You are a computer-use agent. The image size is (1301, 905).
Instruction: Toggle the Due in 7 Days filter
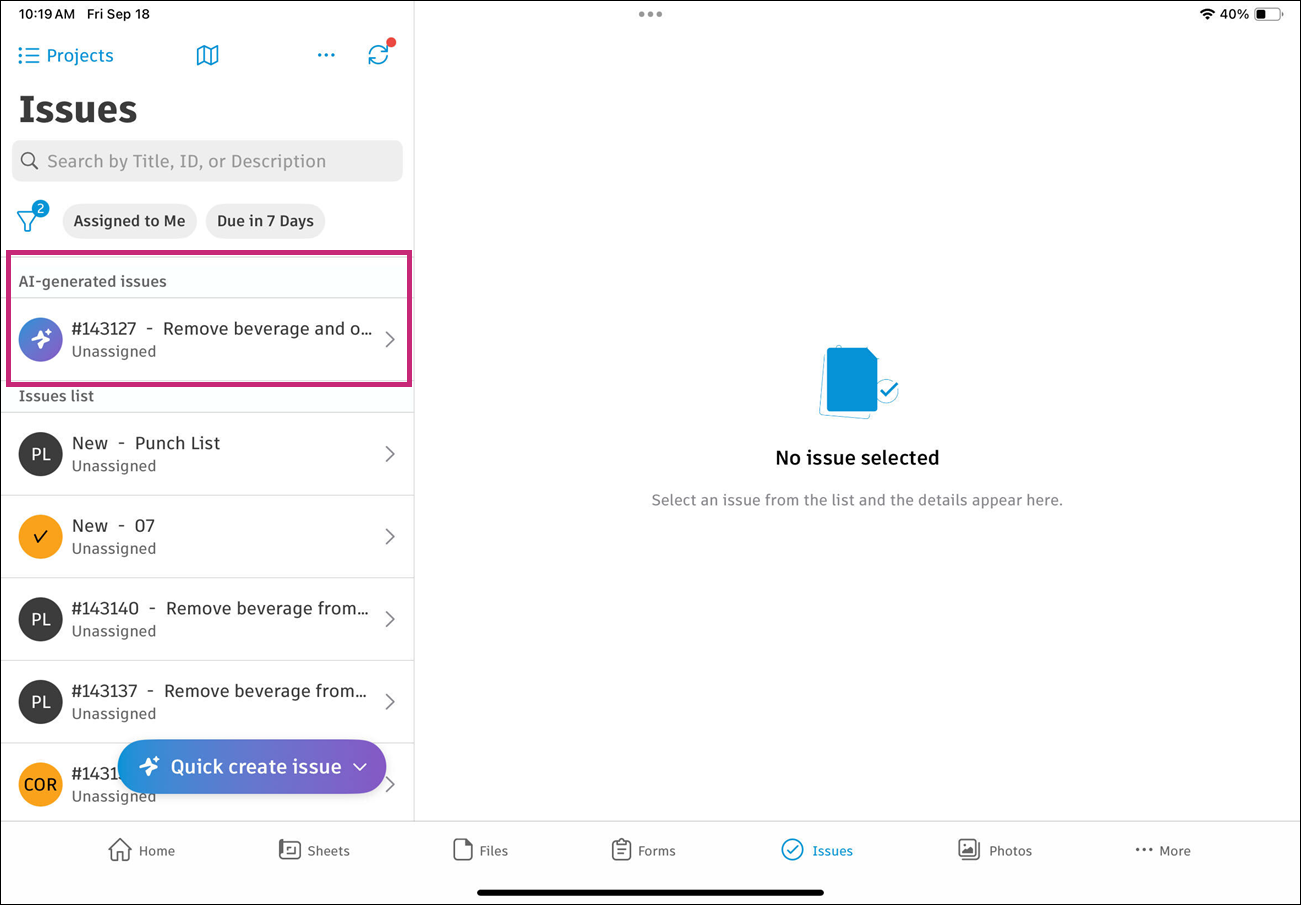(265, 221)
